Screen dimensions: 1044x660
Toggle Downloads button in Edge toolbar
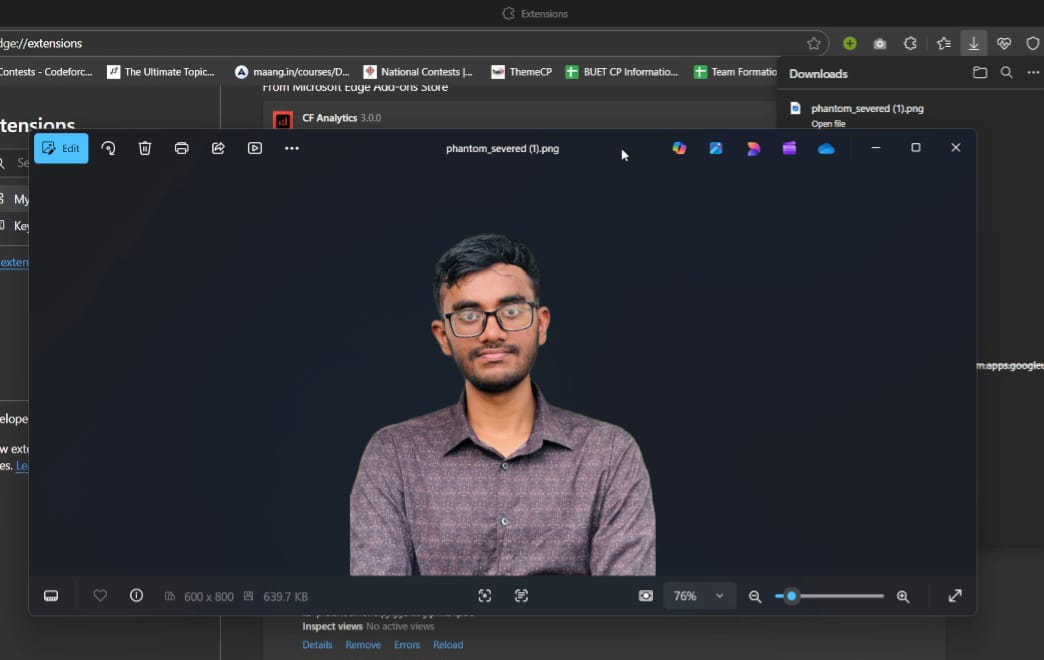[973, 43]
